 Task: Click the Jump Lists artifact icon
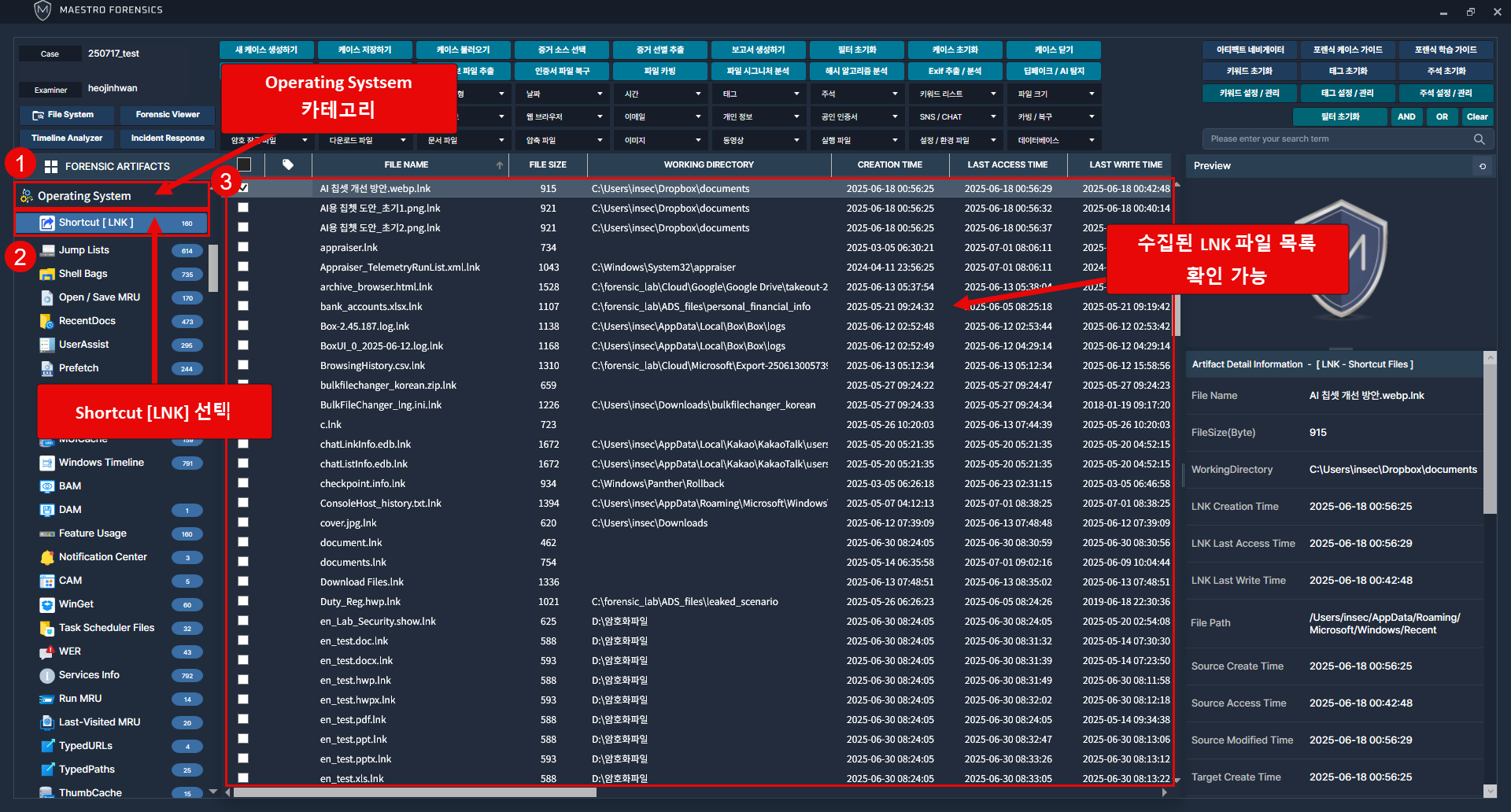(x=46, y=250)
